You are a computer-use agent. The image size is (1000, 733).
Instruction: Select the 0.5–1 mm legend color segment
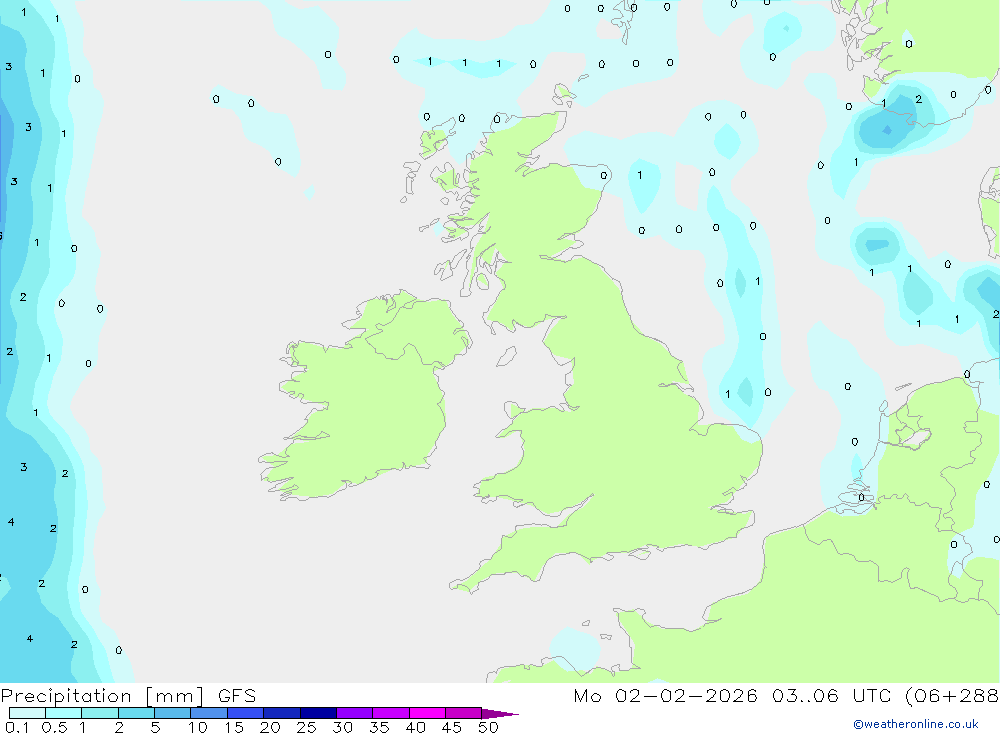point(64,713)
